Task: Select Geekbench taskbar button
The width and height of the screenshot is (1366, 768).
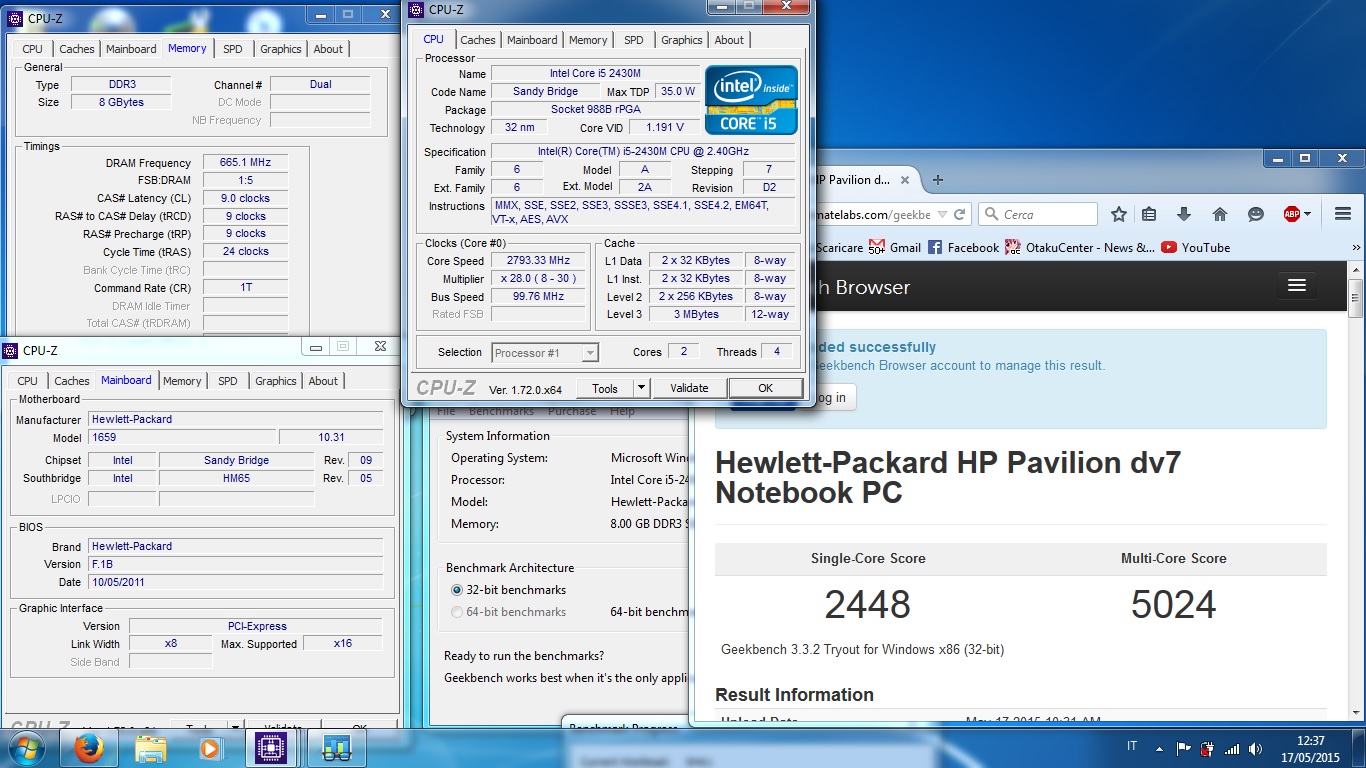Action: coord(336,747)
